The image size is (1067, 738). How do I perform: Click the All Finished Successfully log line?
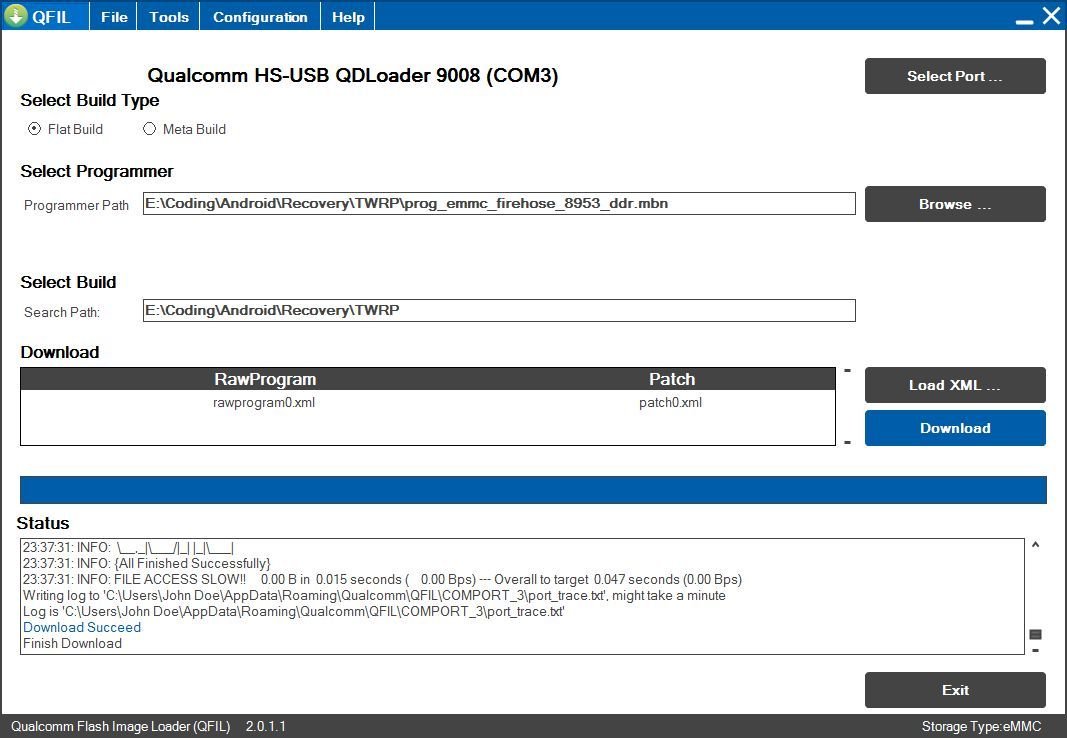[146, 563]
